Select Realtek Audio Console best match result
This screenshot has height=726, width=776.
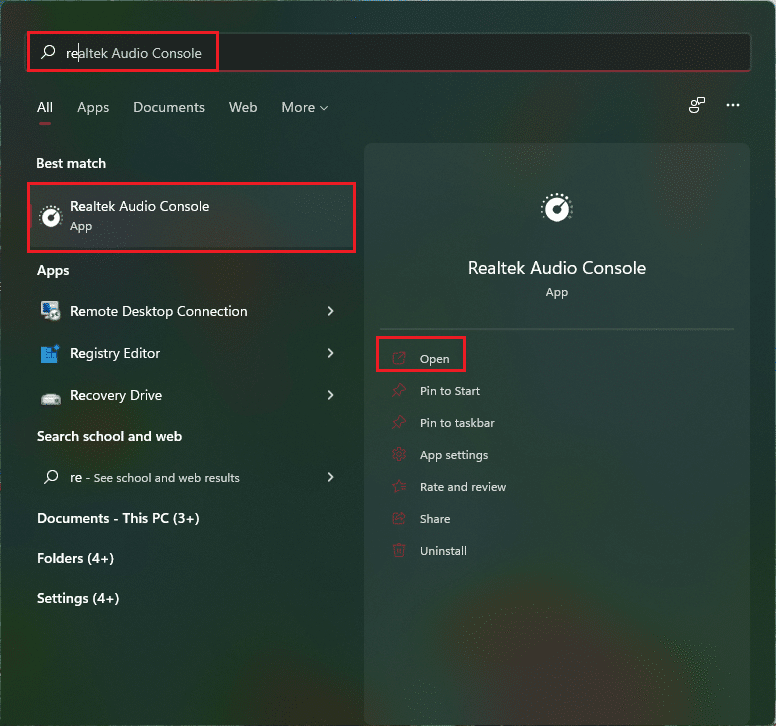(192, 217)
